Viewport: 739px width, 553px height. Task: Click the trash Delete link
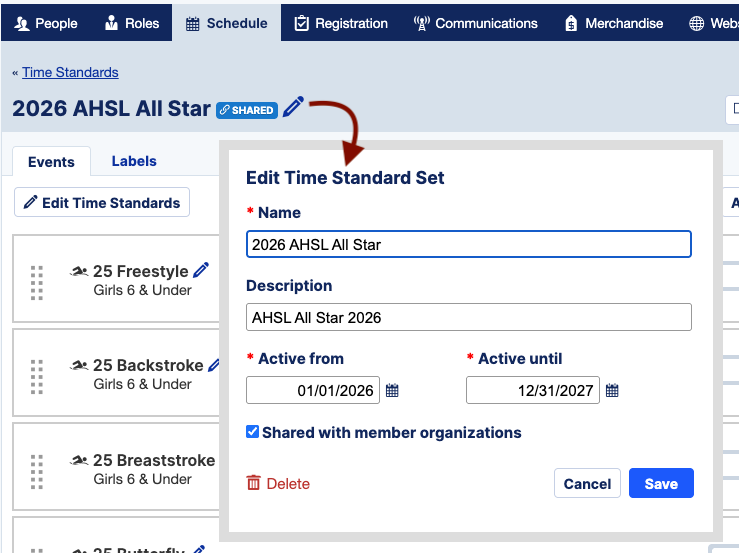(278, 484)
